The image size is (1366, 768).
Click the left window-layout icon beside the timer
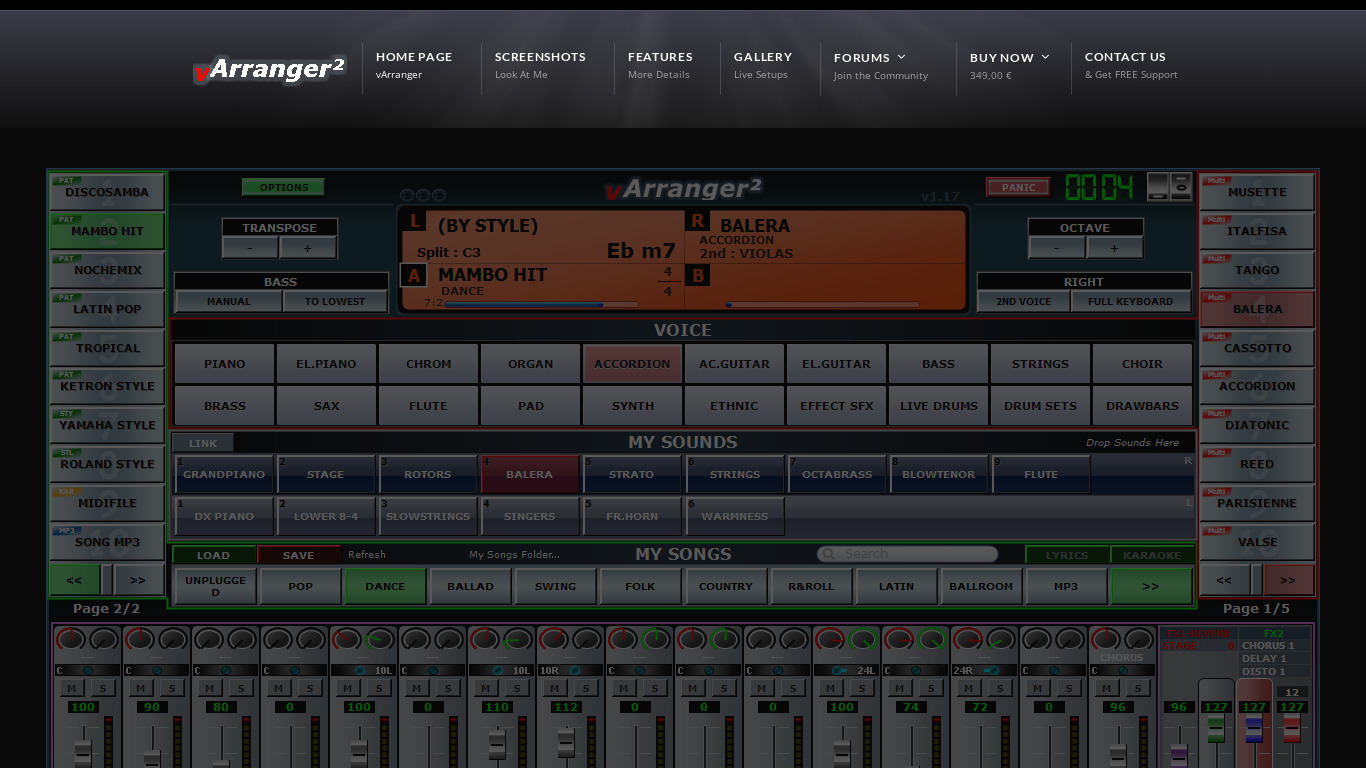(1158, 186)
